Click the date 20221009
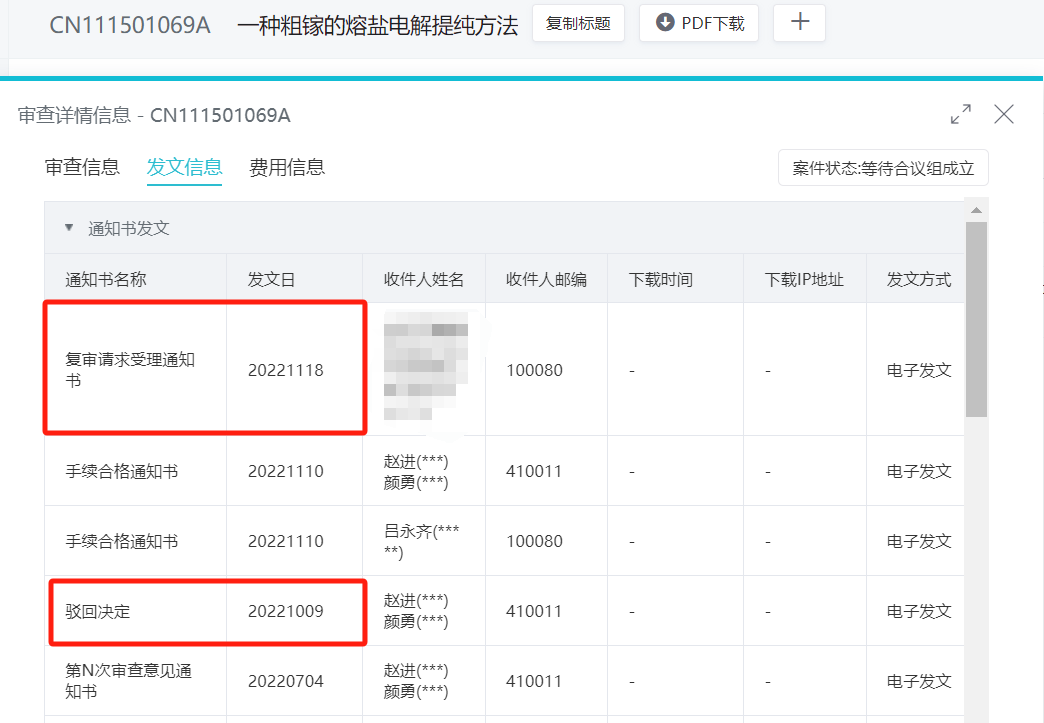The height and width of the screenshot is (723, 1044). click(x=286, y=611)
